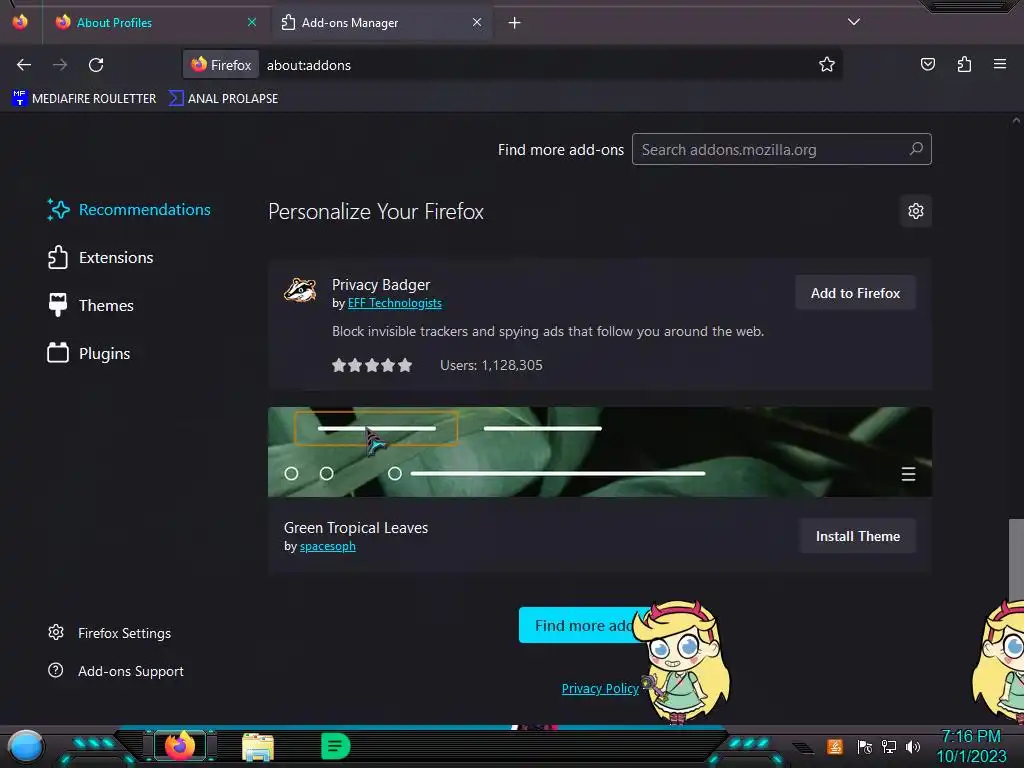This screenshot has width=1024, height=768.
Task: Open the Extensions toolbar puzzle icon
Action: (964, 64)
